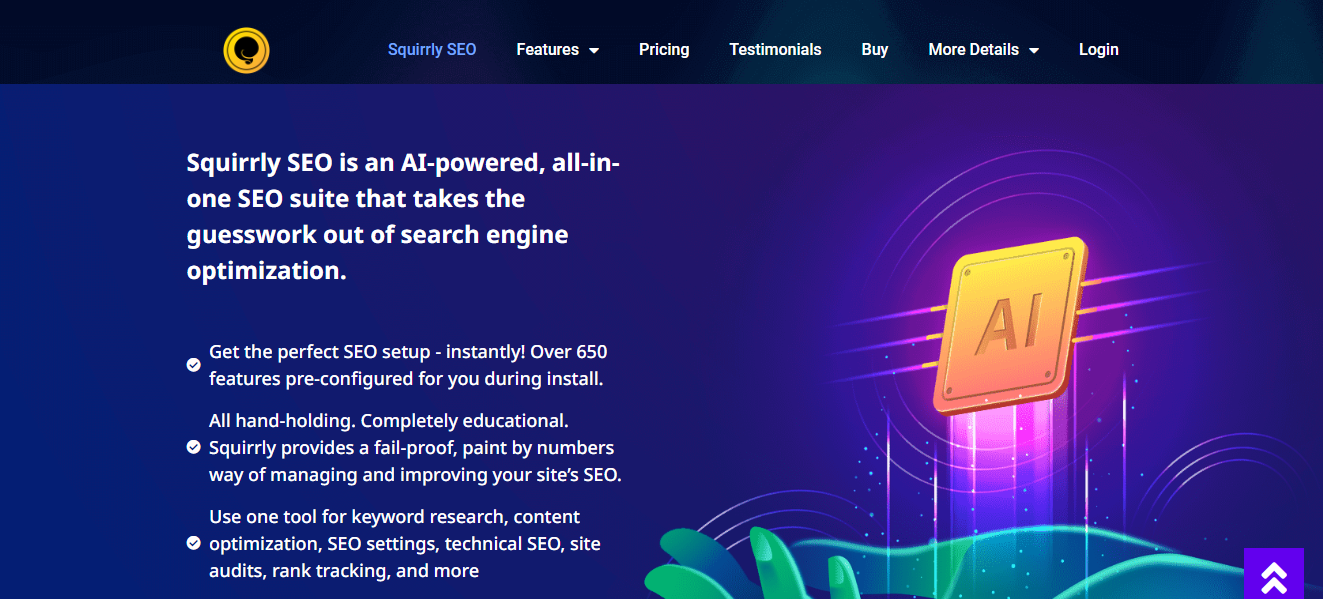Expand the More Details dropdown arrow
The width and height of the screenshot is (1323, 599).
click(1034, 50)
